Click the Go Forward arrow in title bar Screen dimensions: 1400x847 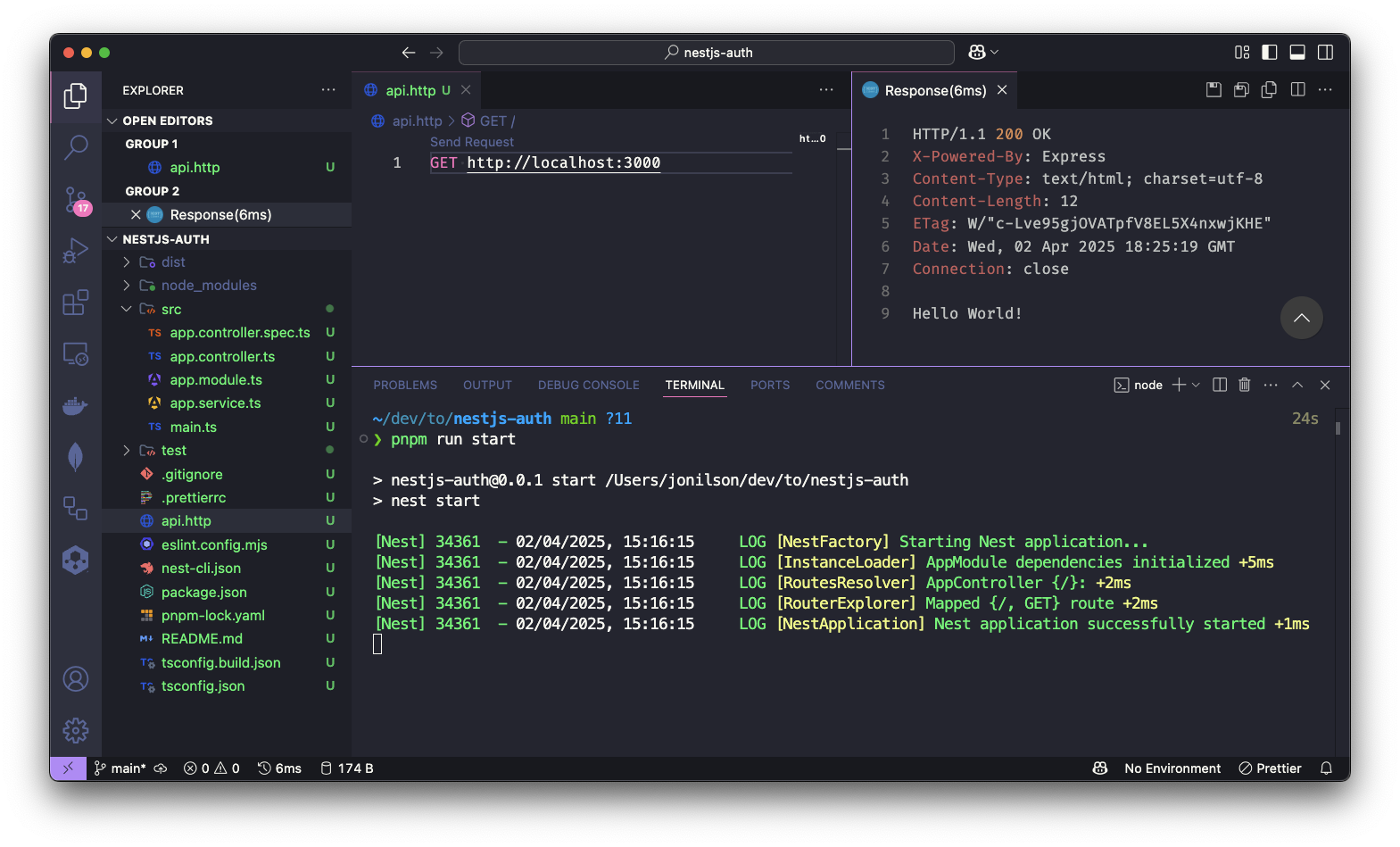tap(436, 53)
